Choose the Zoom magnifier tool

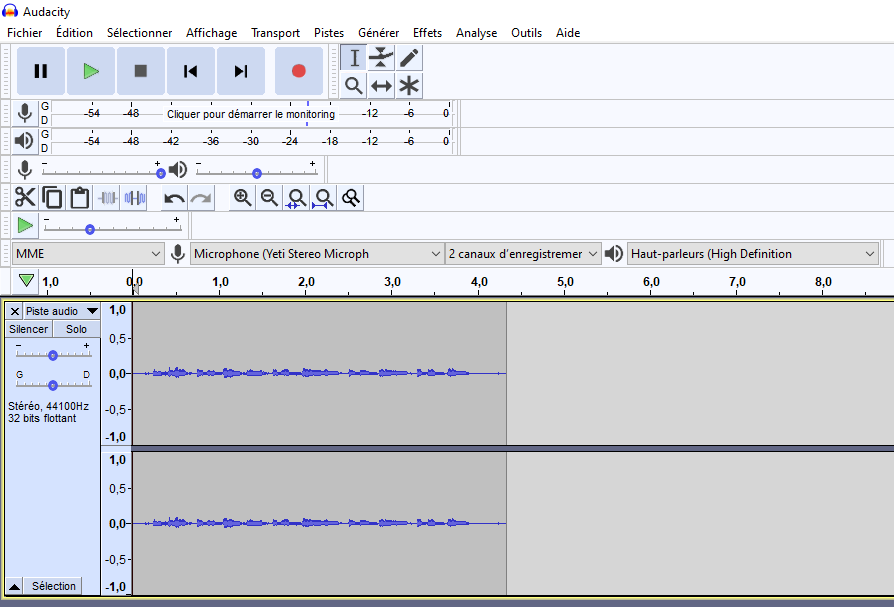[x=353, y=86]
